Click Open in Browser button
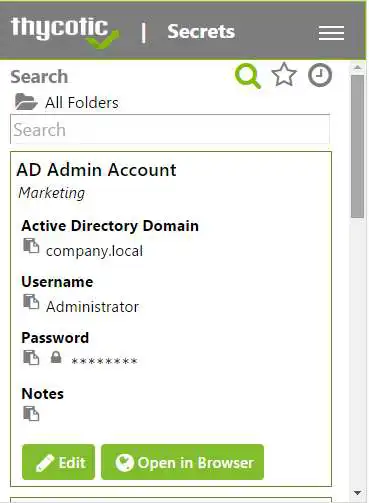Viewport: 369px width, 503px height. [182, 462]
